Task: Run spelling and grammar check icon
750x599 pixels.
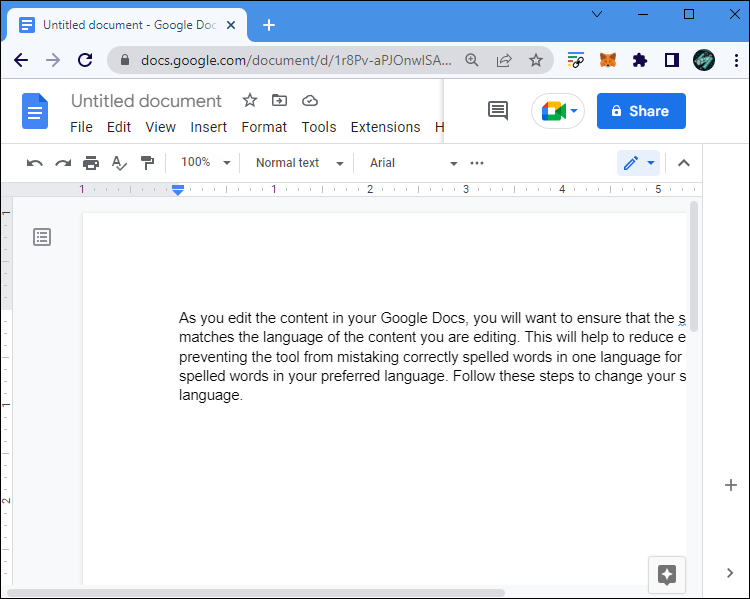Action: (119, 163)
